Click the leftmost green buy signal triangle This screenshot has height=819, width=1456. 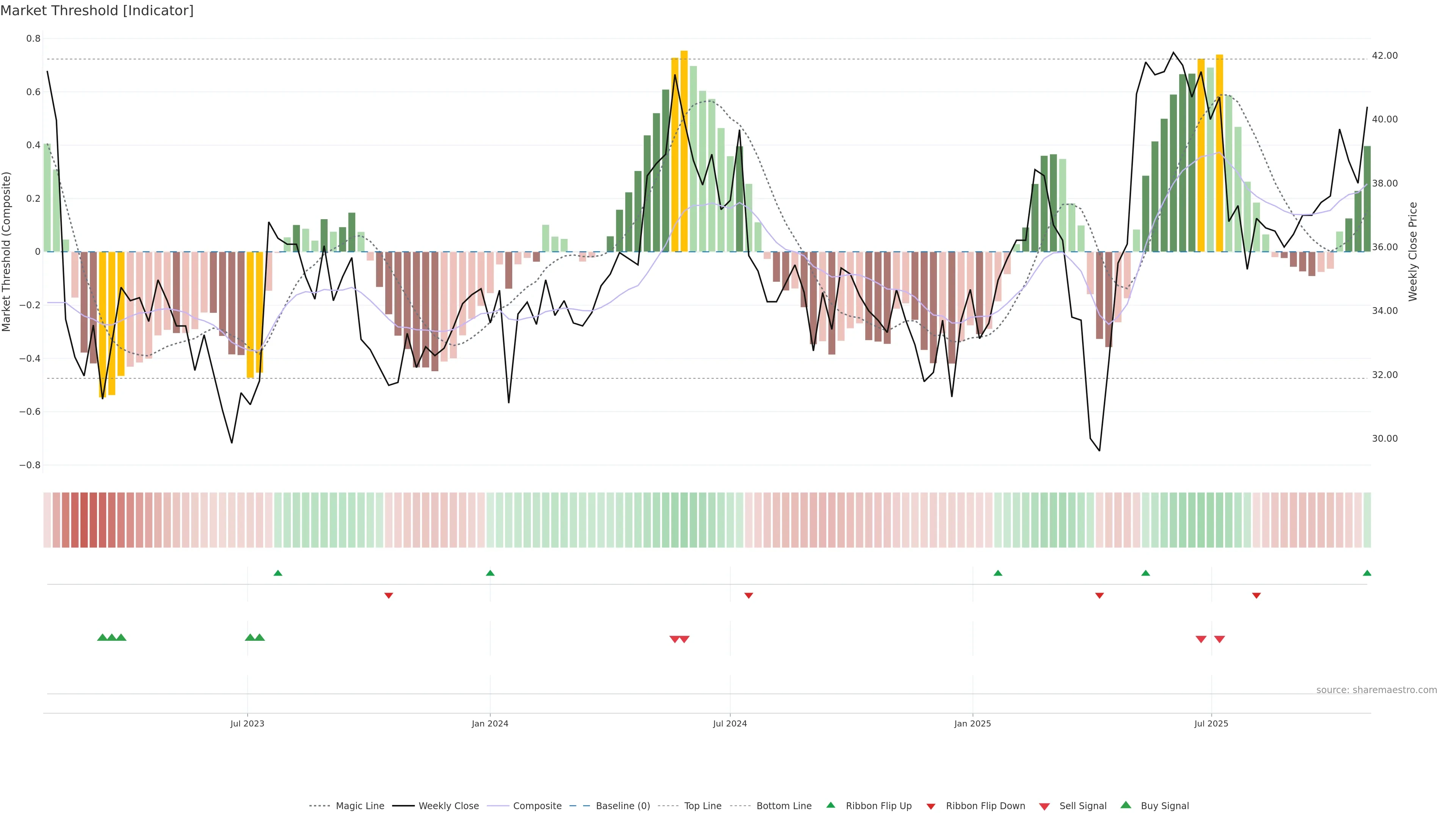point(102,637)
